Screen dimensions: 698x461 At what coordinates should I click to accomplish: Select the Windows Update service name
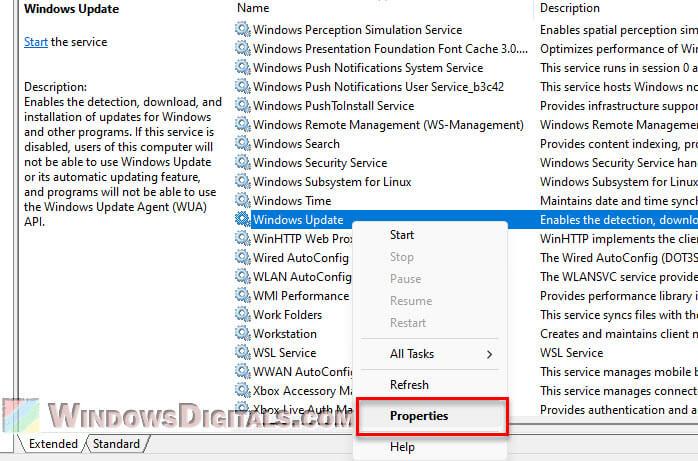click(x=298, y=219)
